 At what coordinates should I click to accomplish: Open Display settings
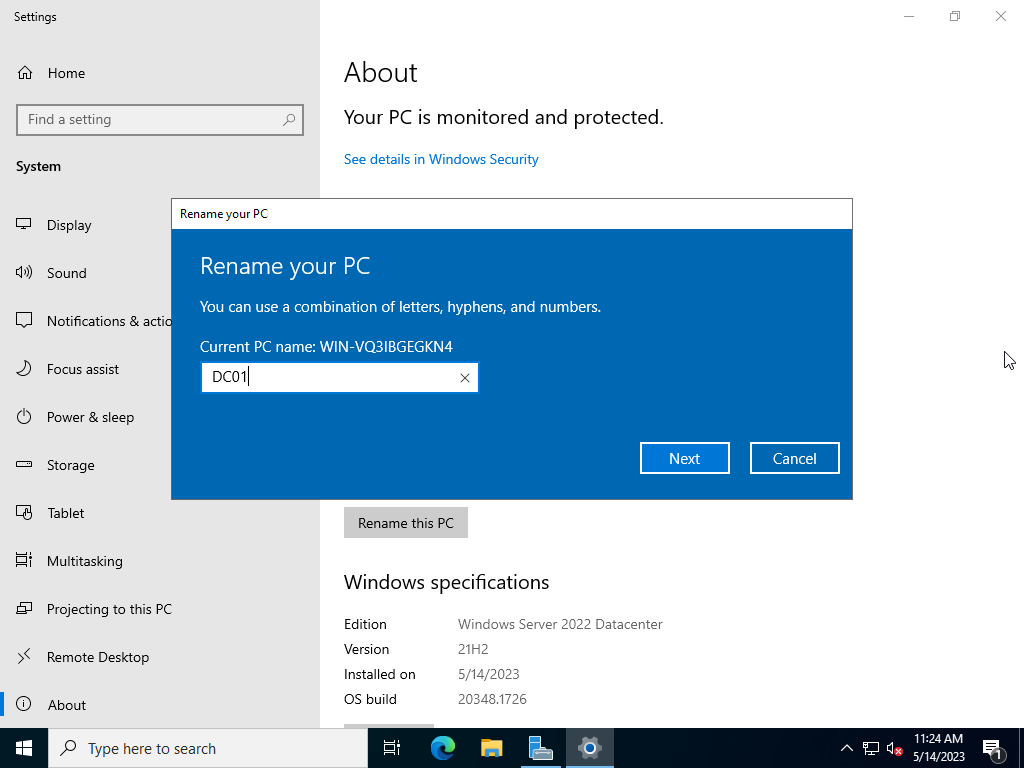[69, 225]
